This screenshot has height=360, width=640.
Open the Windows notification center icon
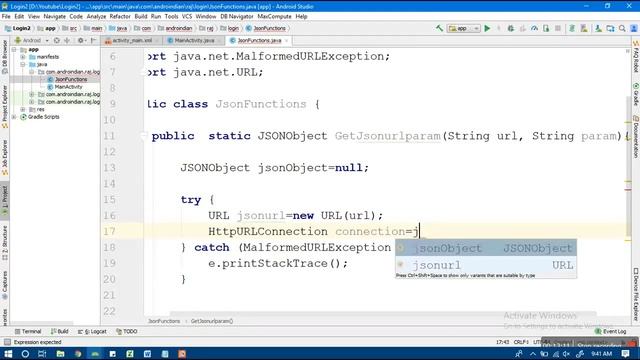(x=625, y=354)
